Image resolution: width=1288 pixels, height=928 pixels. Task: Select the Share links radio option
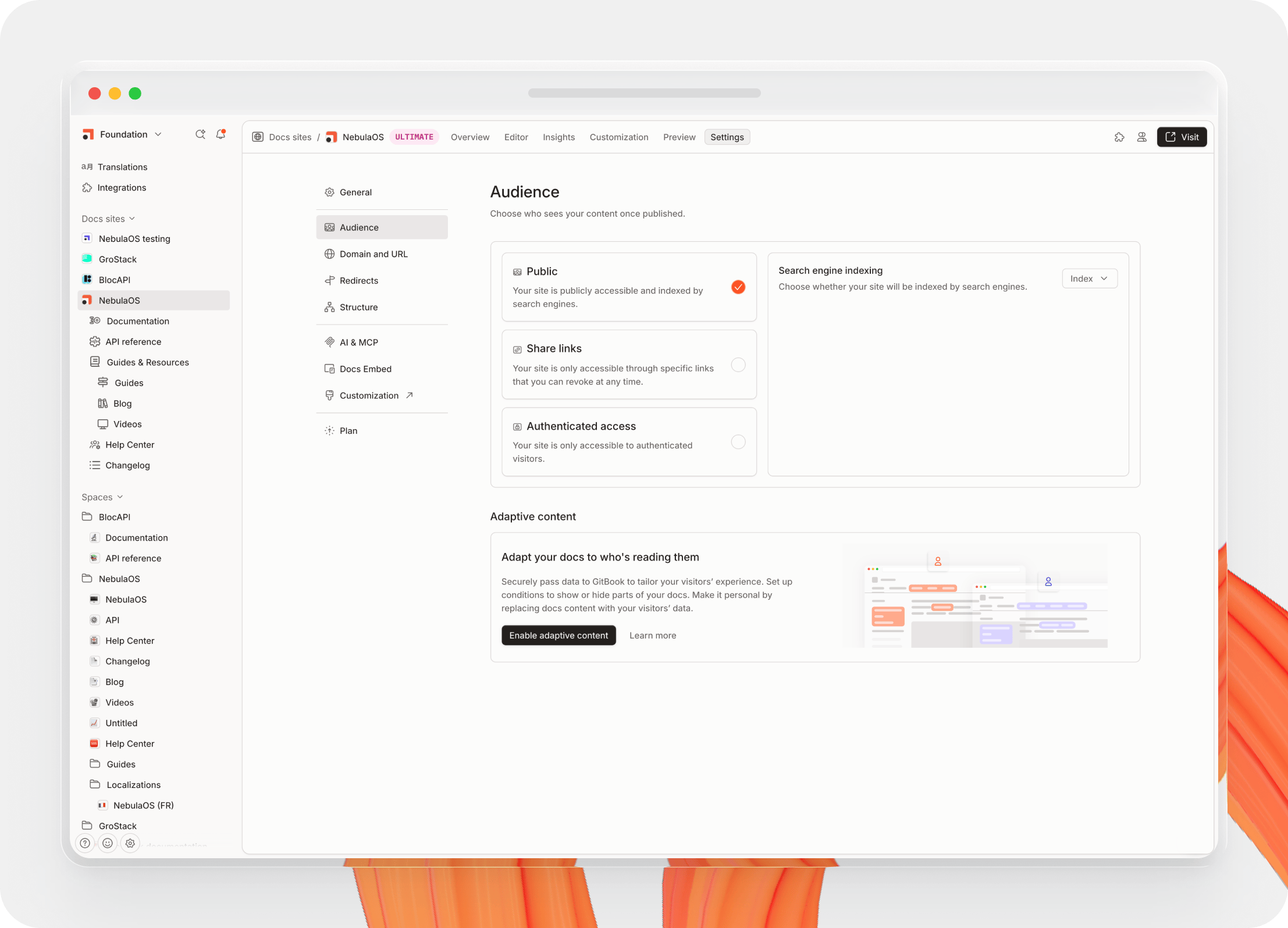738,365
